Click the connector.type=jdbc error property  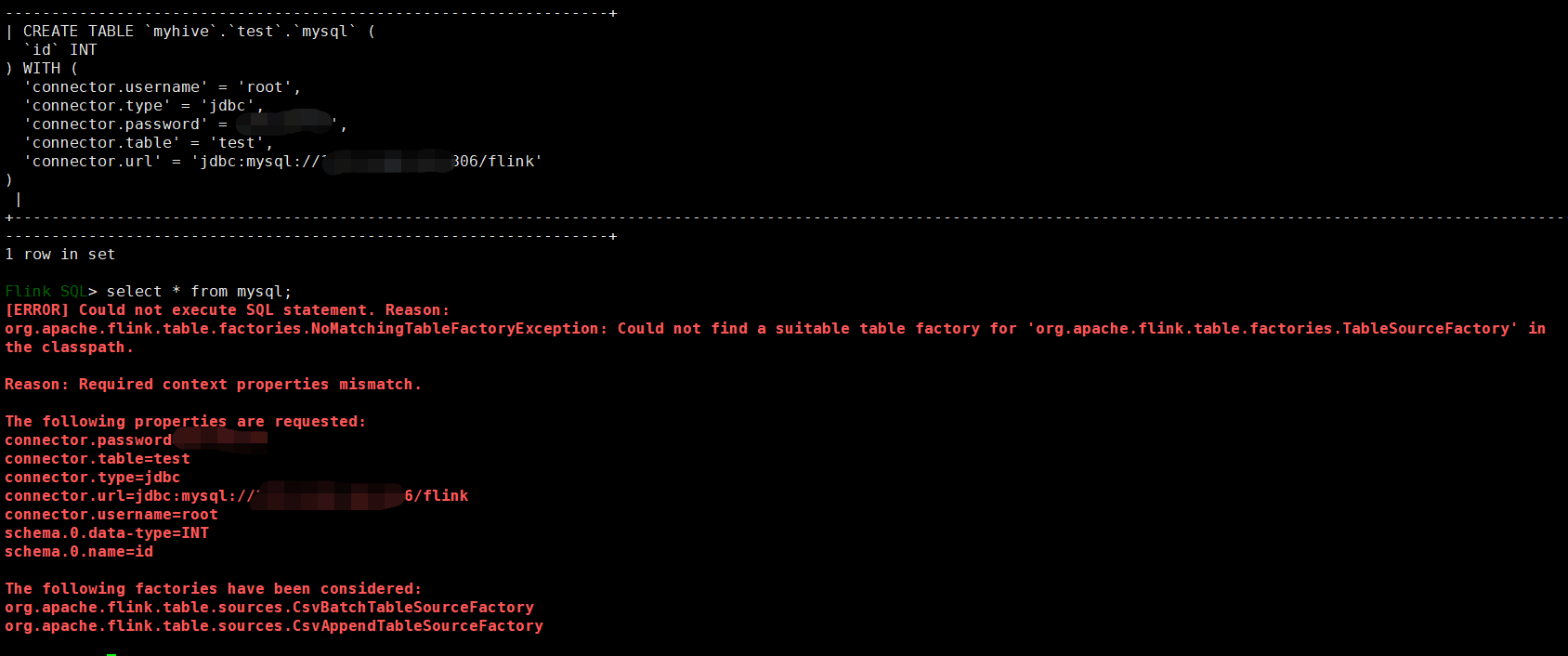[93, 478]
